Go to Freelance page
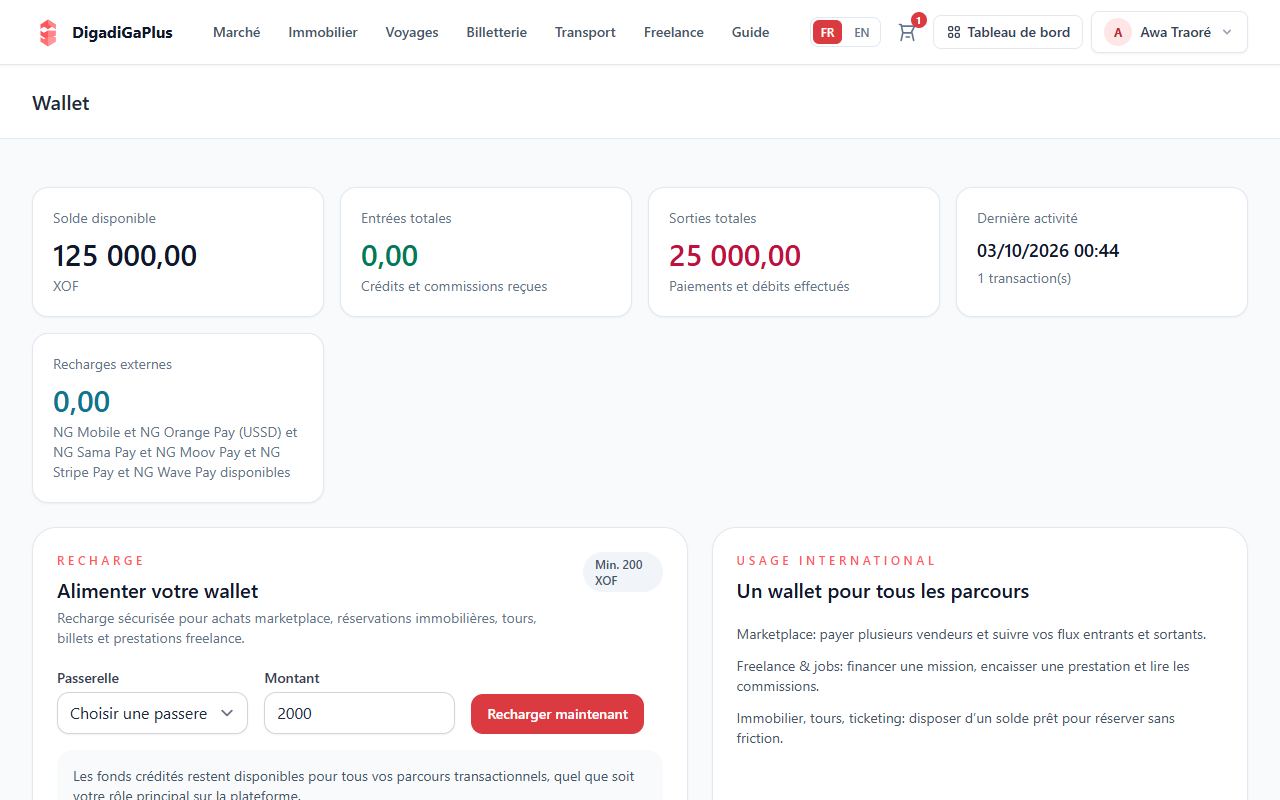1280x800 pixels. (674, 32)
